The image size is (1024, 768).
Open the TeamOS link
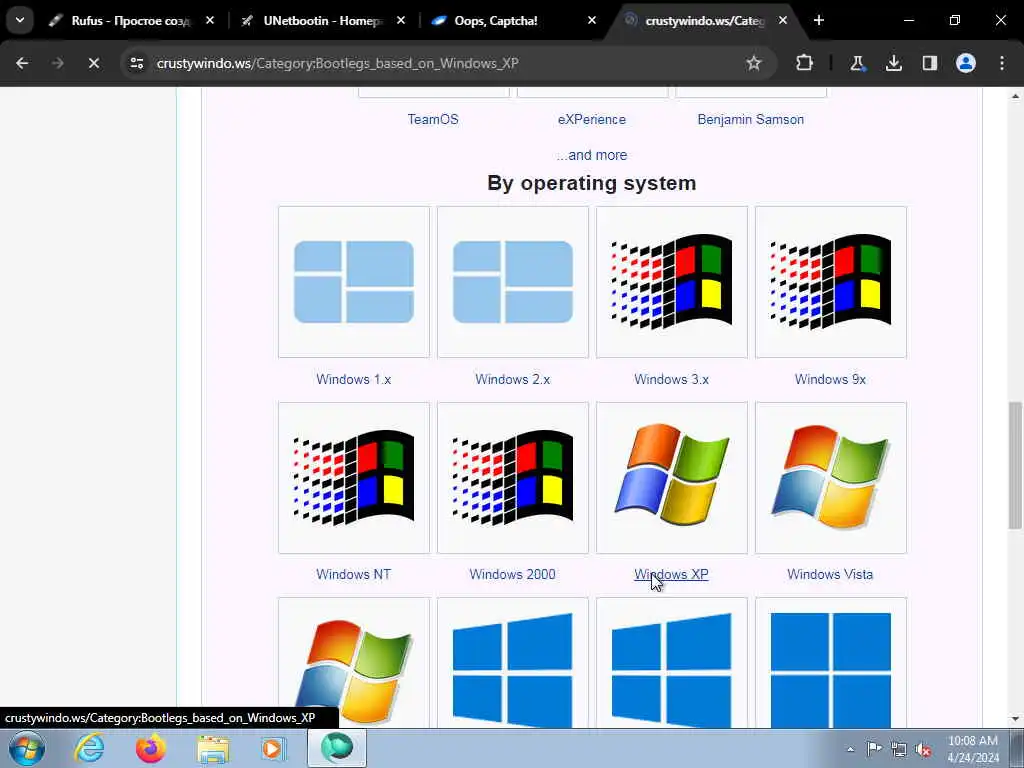(433, 120)
